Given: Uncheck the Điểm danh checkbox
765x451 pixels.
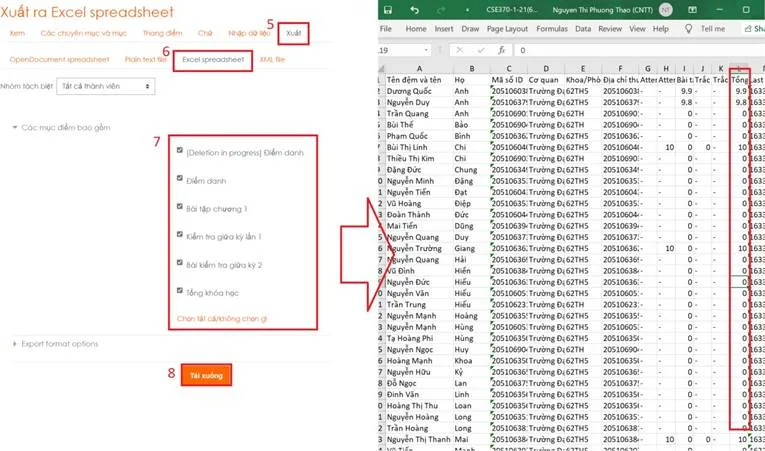Looking at the screenshot, I should pyautogui.click(x=179, y=180).
